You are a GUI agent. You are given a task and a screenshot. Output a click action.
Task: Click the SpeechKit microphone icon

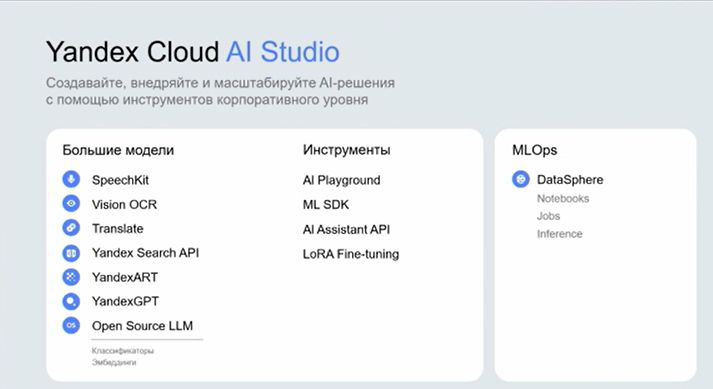71,179
